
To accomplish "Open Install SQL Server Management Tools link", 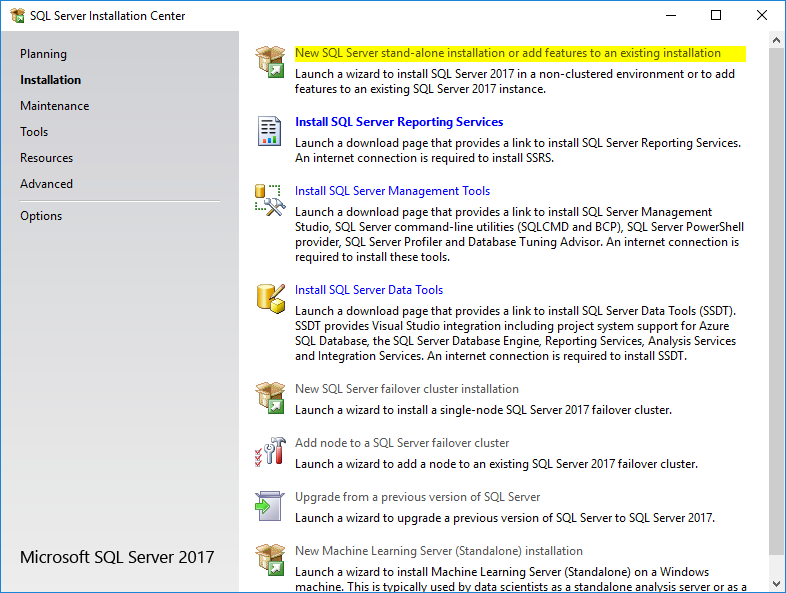I will 392,191.
